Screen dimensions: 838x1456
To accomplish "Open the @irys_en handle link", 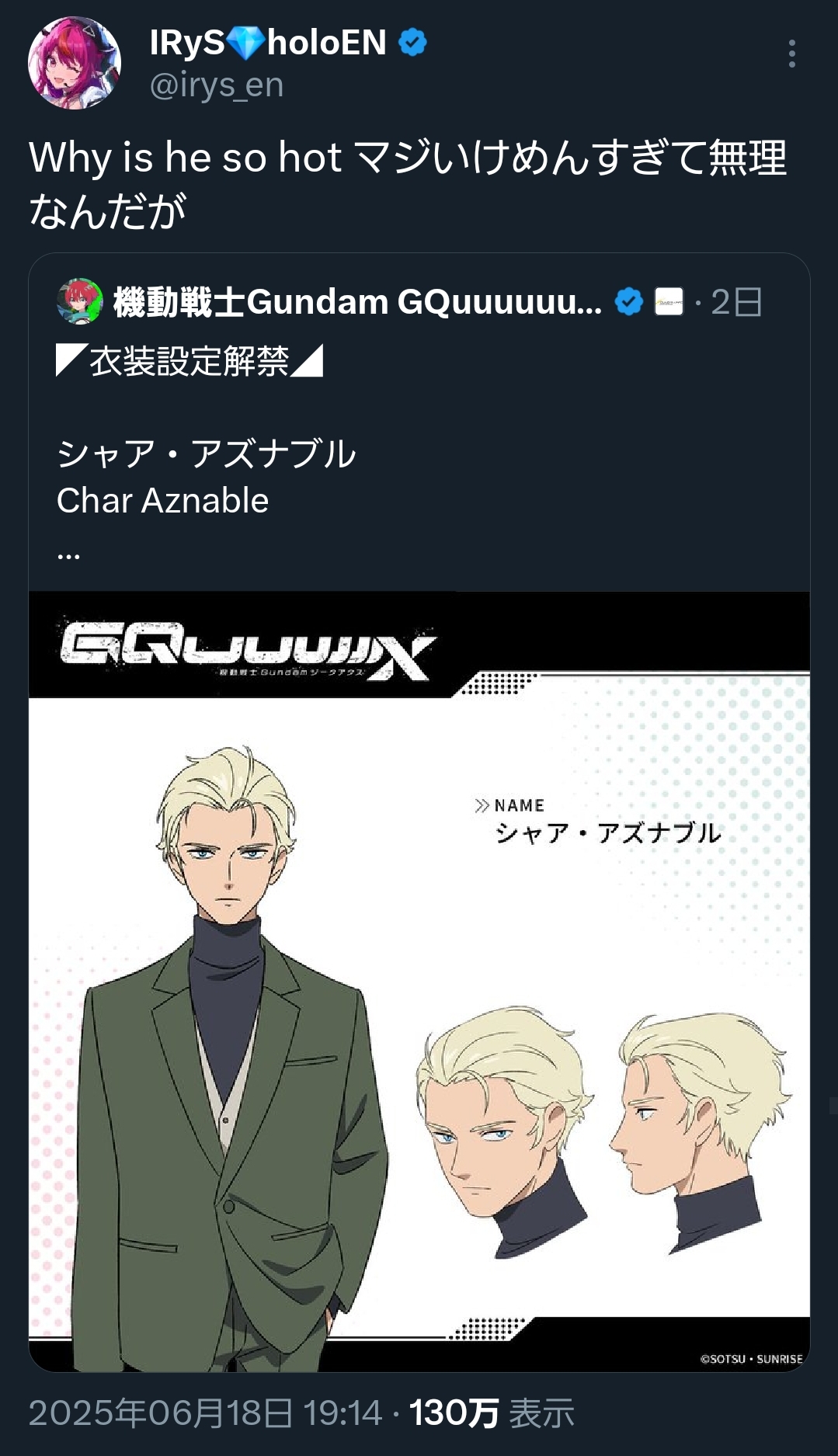I will pyautogui.click(x=217, y=85).
